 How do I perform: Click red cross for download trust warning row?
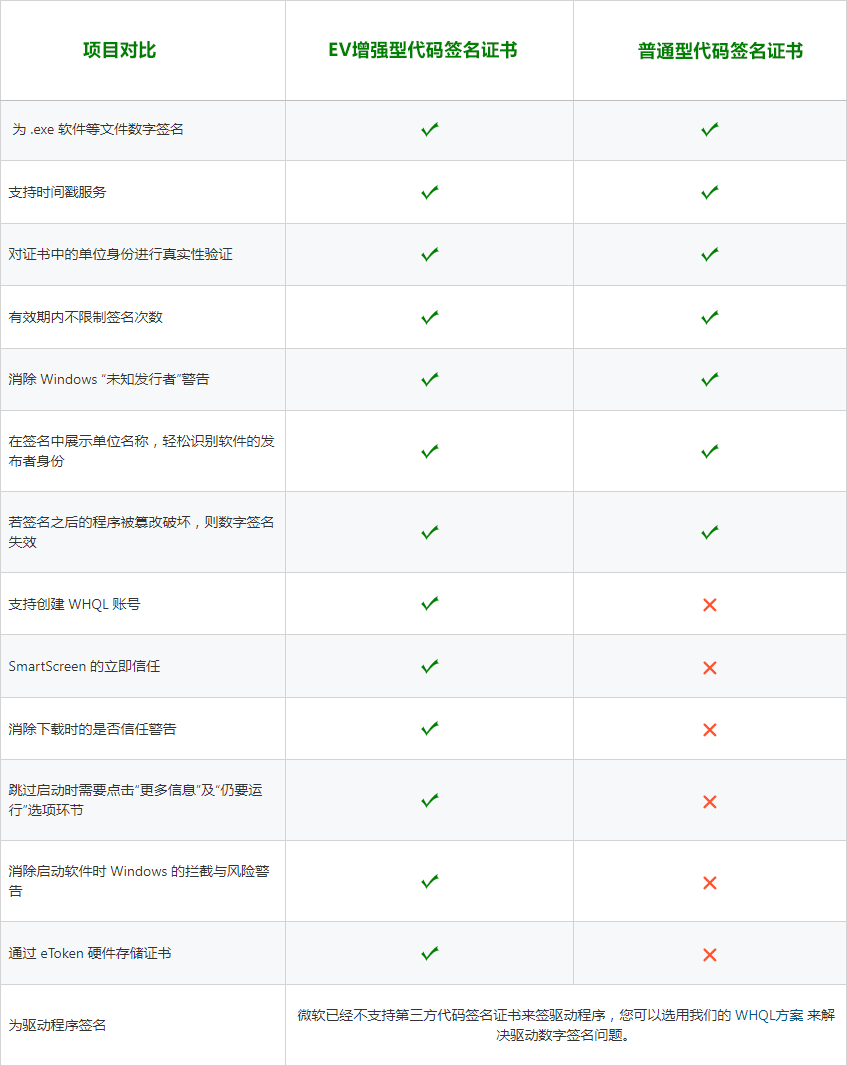(x=710, y=730)
